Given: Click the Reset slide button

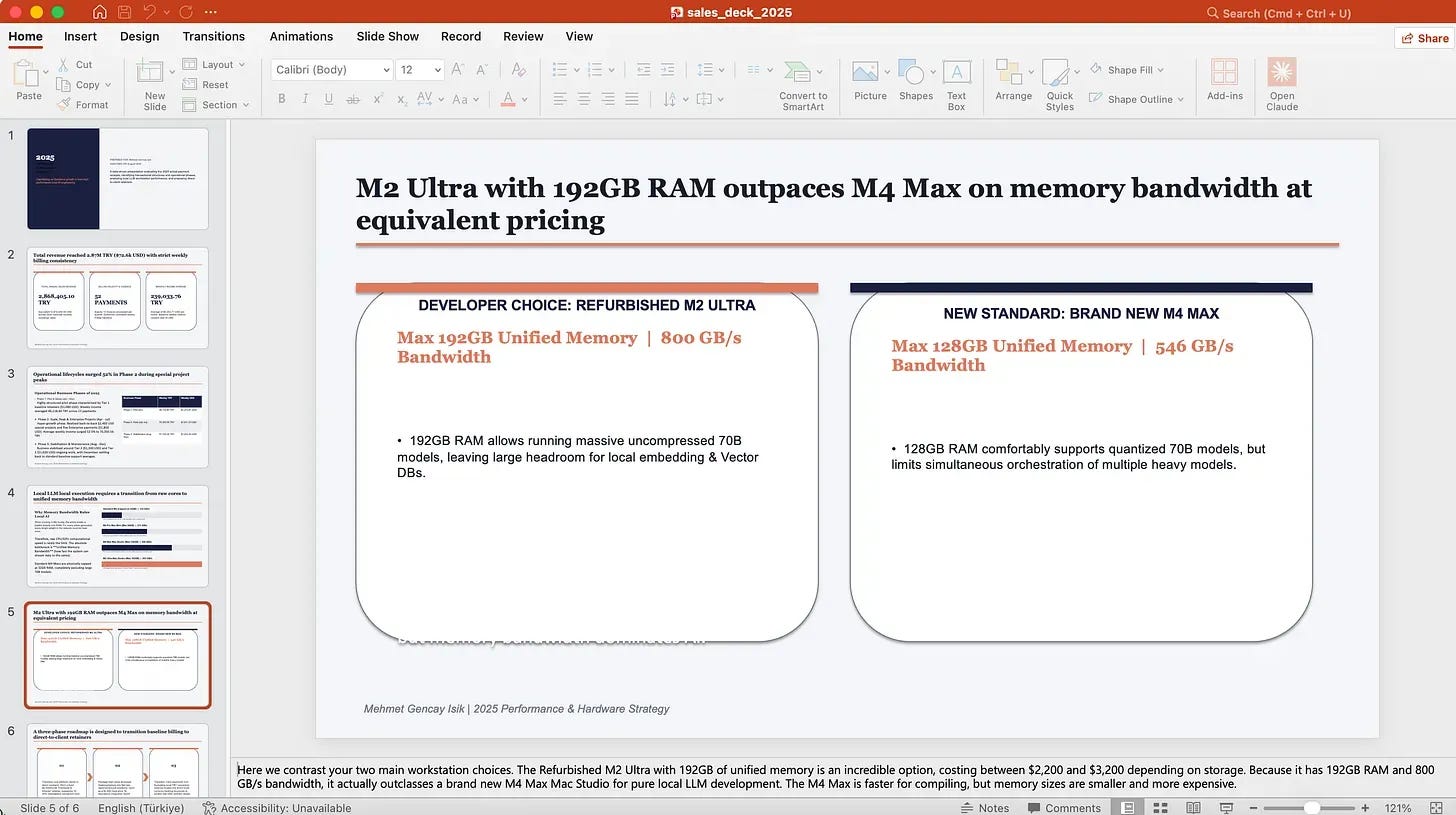Looking at the screenshot, I should 207,85.
